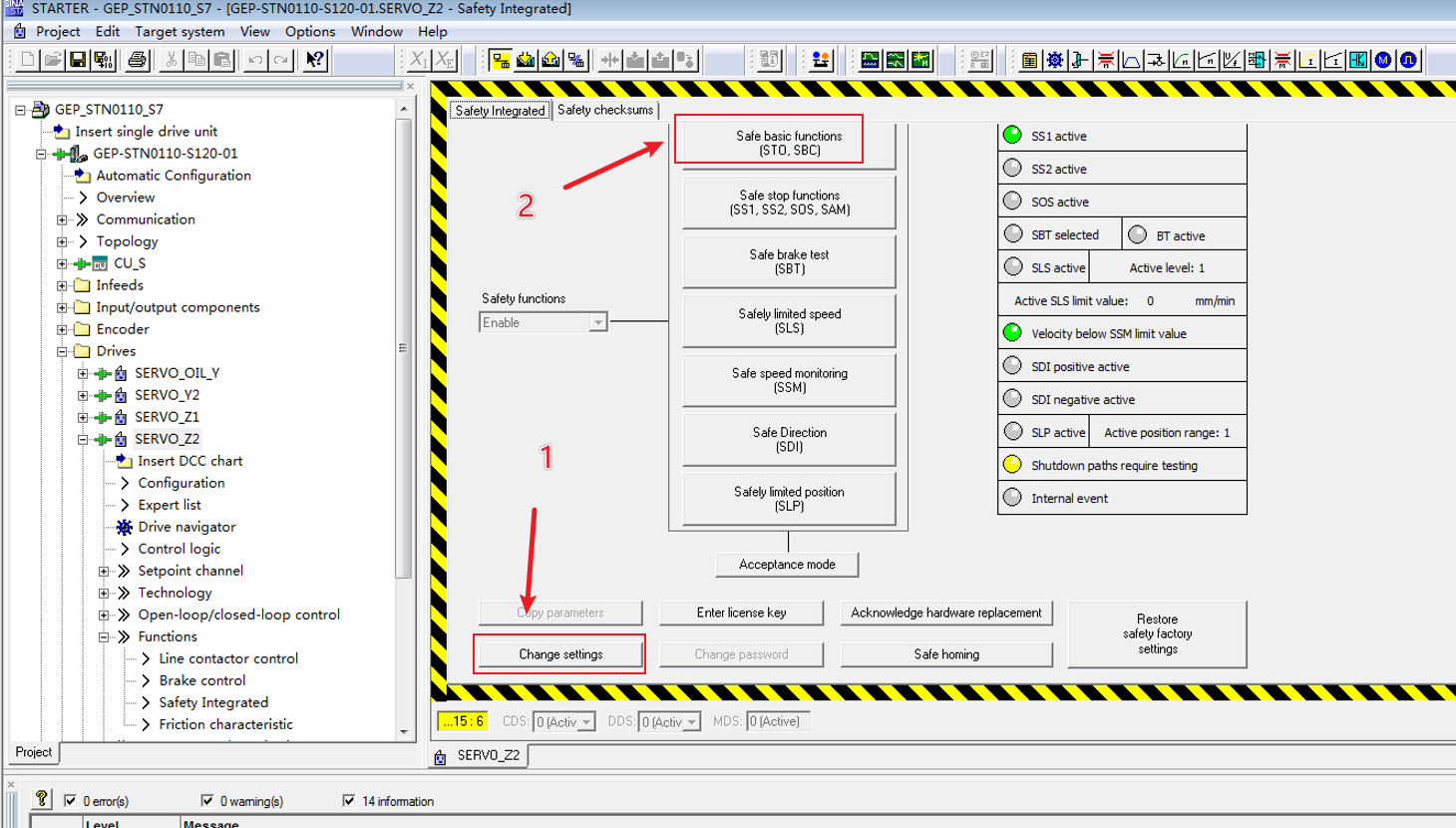The image size is (1456, 828).
Task: Click the Save project toolbar icon
Action: (78, 61)
